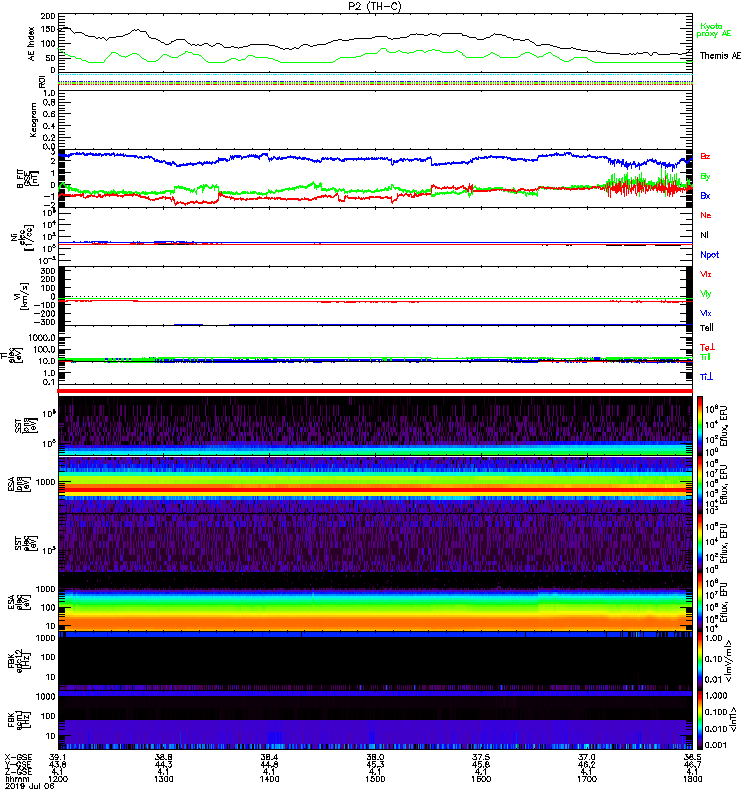Click the Y-GSE value 44.3

[164, 765]
